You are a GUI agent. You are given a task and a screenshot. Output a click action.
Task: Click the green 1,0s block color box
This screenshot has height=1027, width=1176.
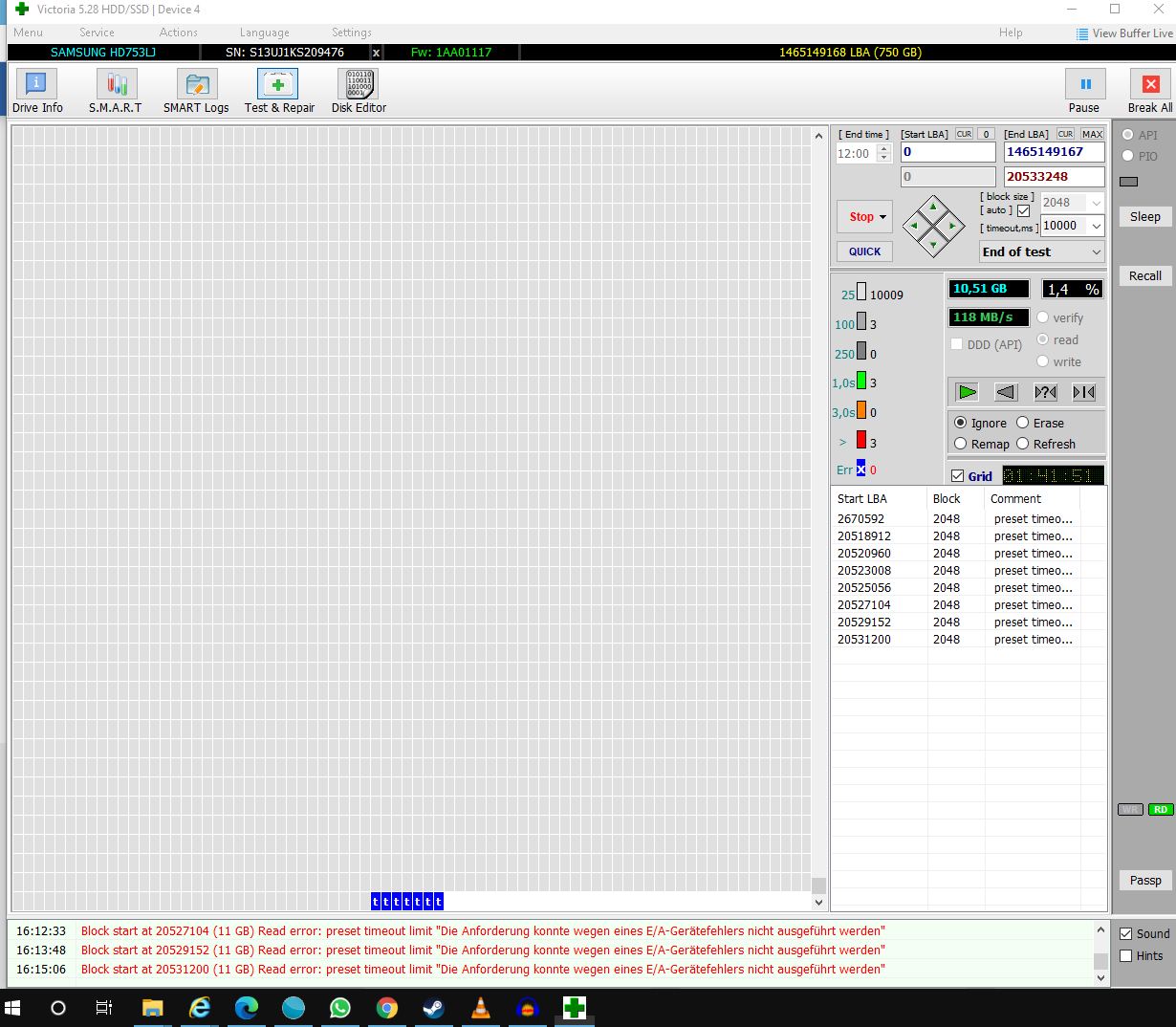click(x=860, y=381)
